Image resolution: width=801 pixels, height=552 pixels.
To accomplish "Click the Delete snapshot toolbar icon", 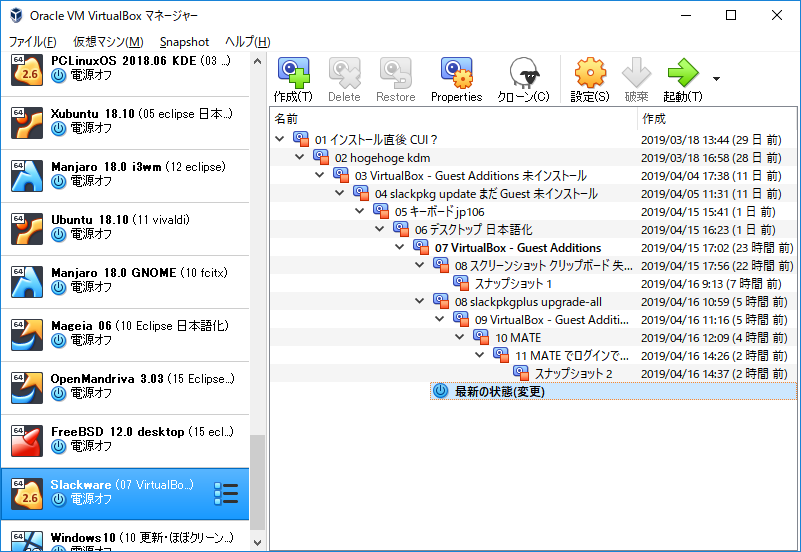I will 344,73.
